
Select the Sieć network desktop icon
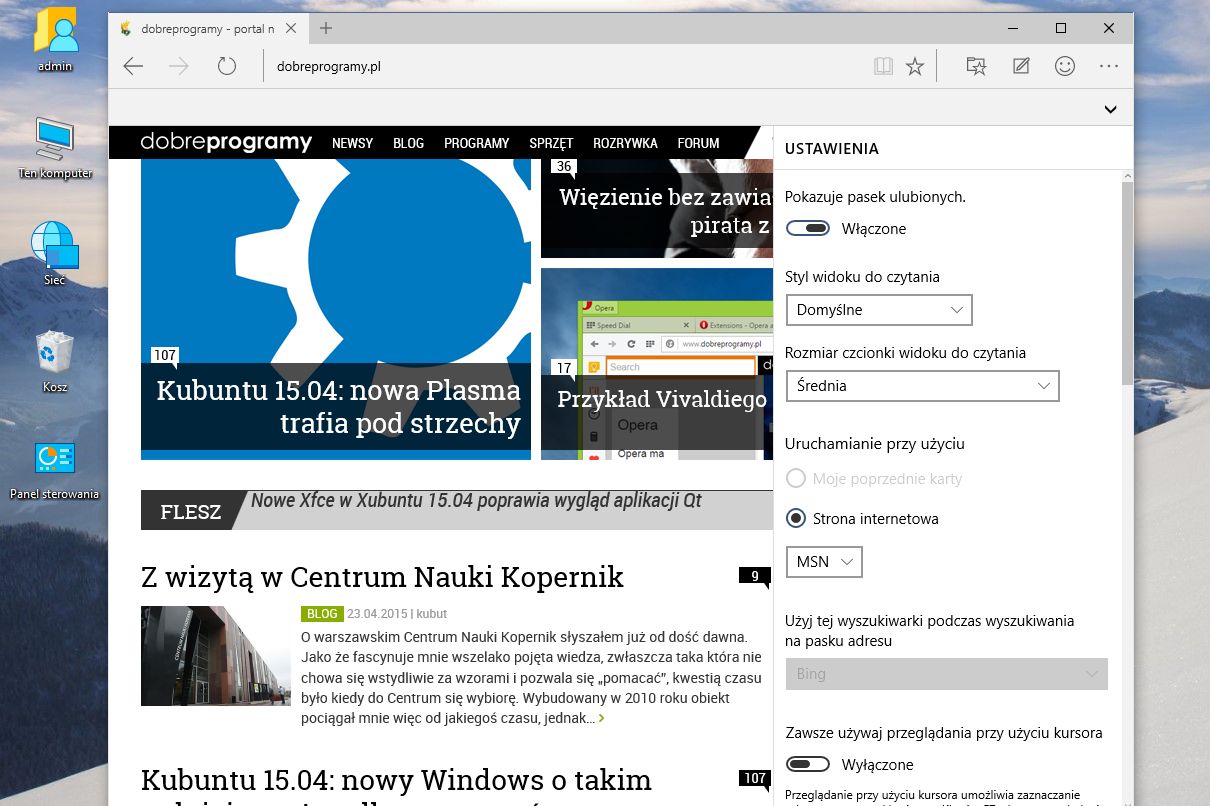click(x=55, y=253)
